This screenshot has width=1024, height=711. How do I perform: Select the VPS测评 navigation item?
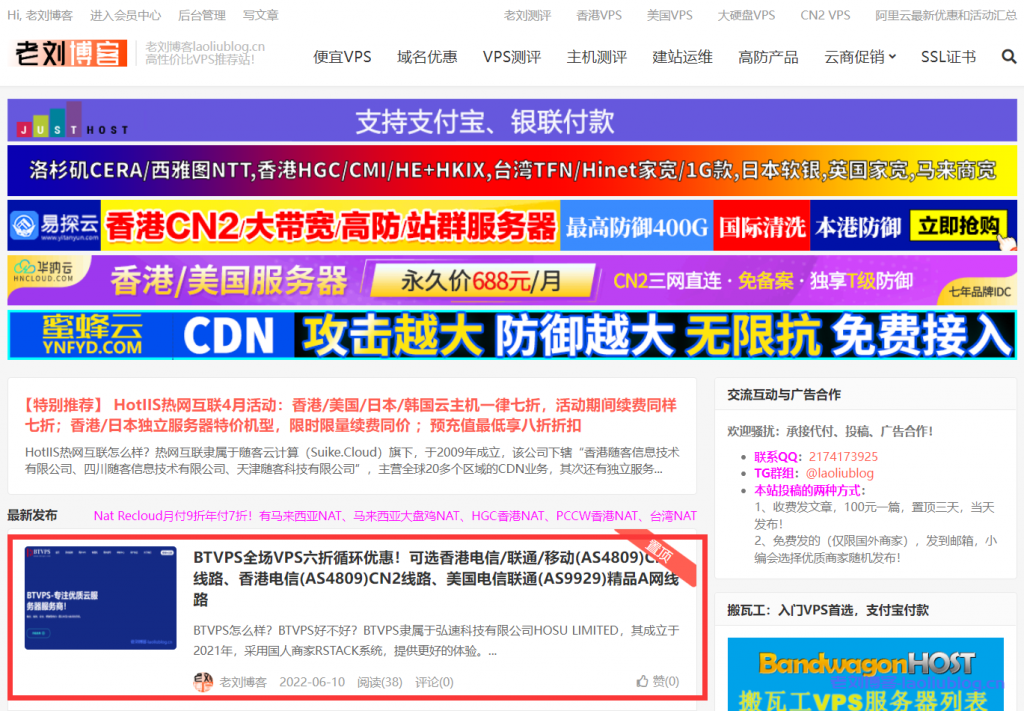(x=512, y=57)
